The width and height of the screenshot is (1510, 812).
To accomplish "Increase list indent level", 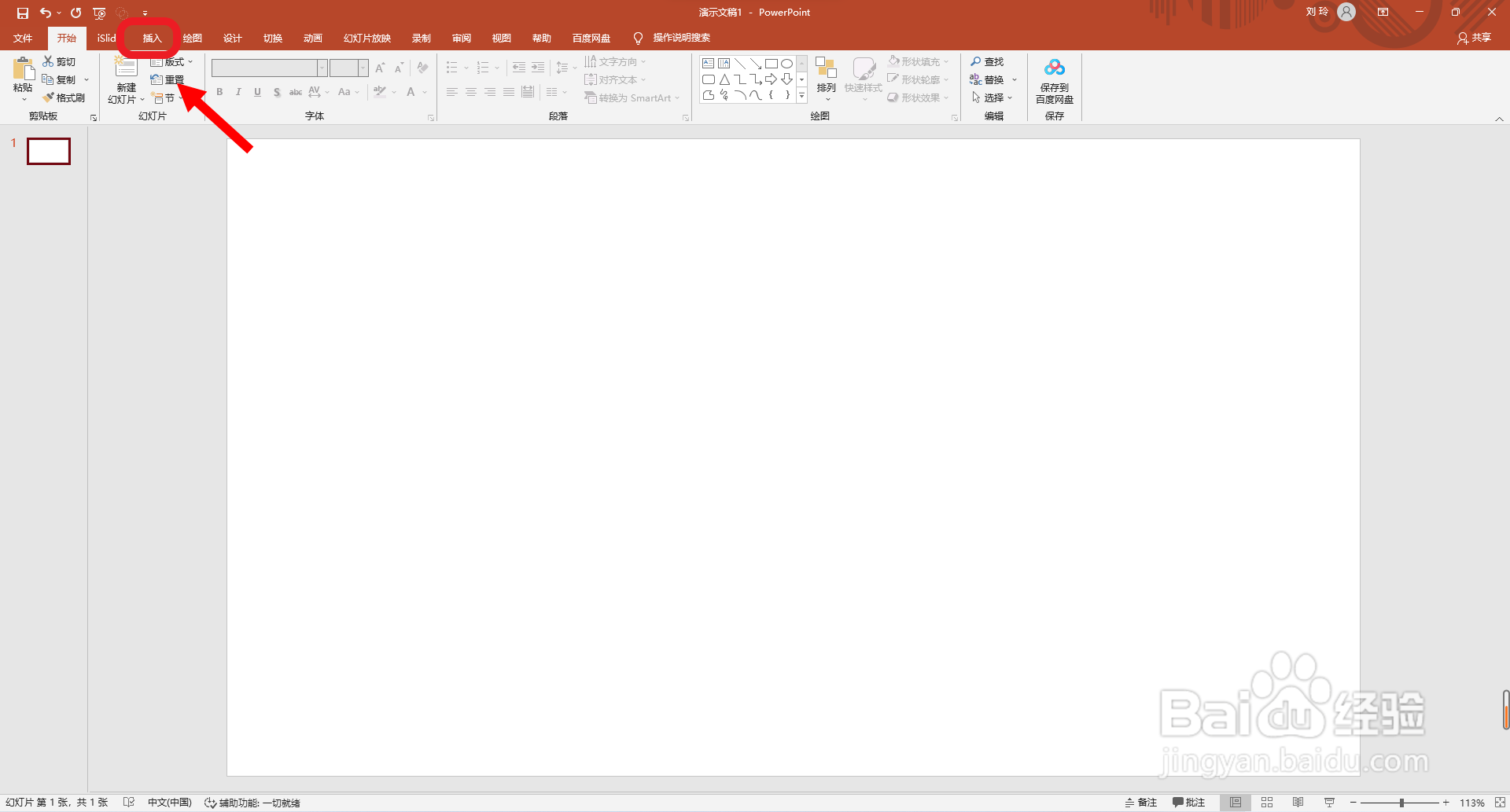I will coord(538,68).
